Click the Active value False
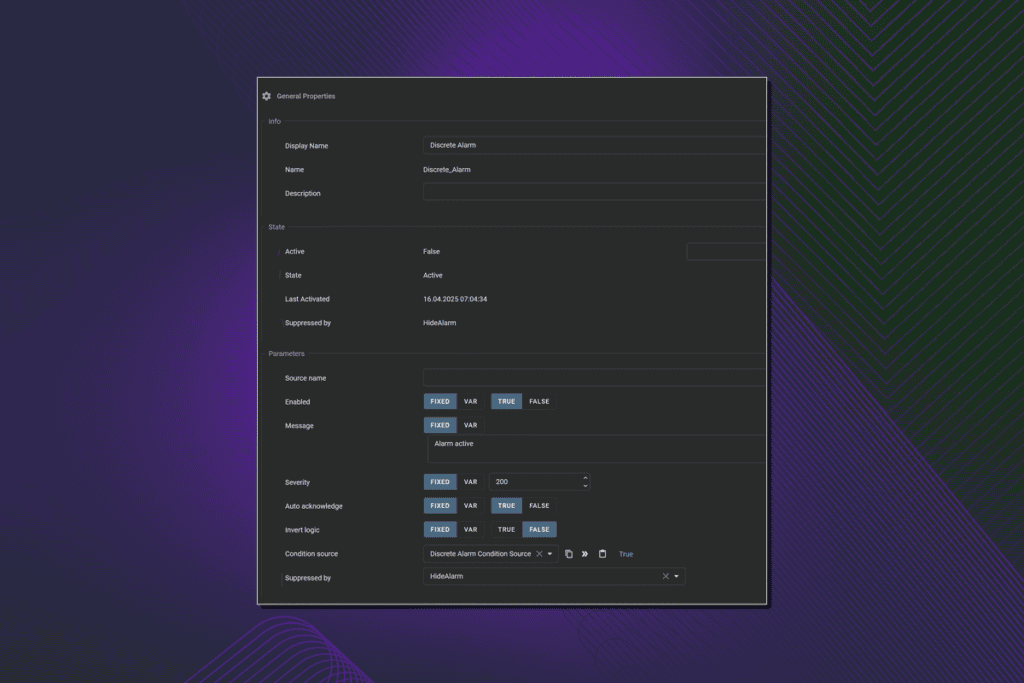This screenshot has height=683, width=1024. click(431, 251)
